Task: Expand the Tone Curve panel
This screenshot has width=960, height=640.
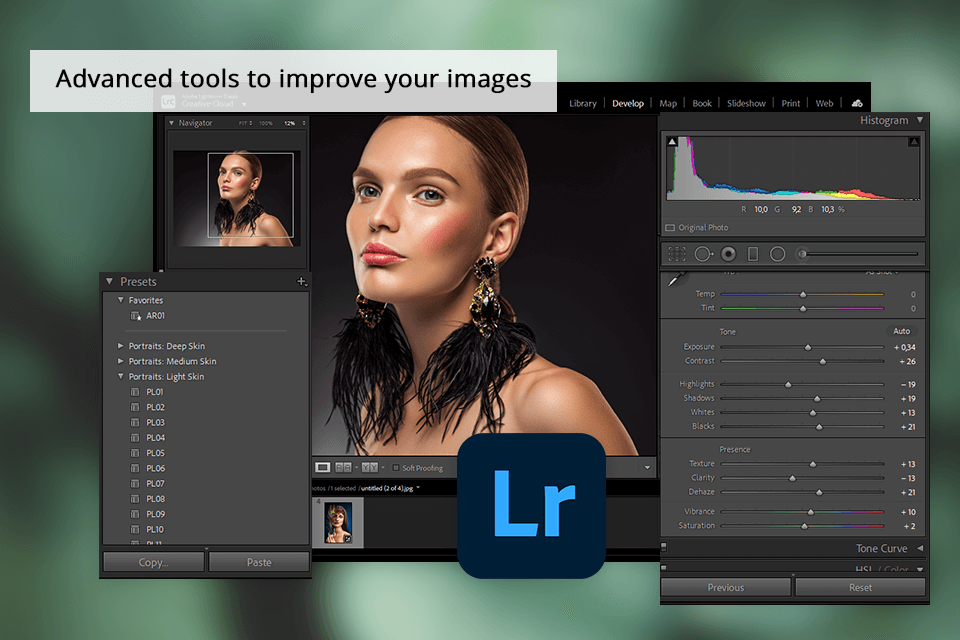Action: point(920,548)
